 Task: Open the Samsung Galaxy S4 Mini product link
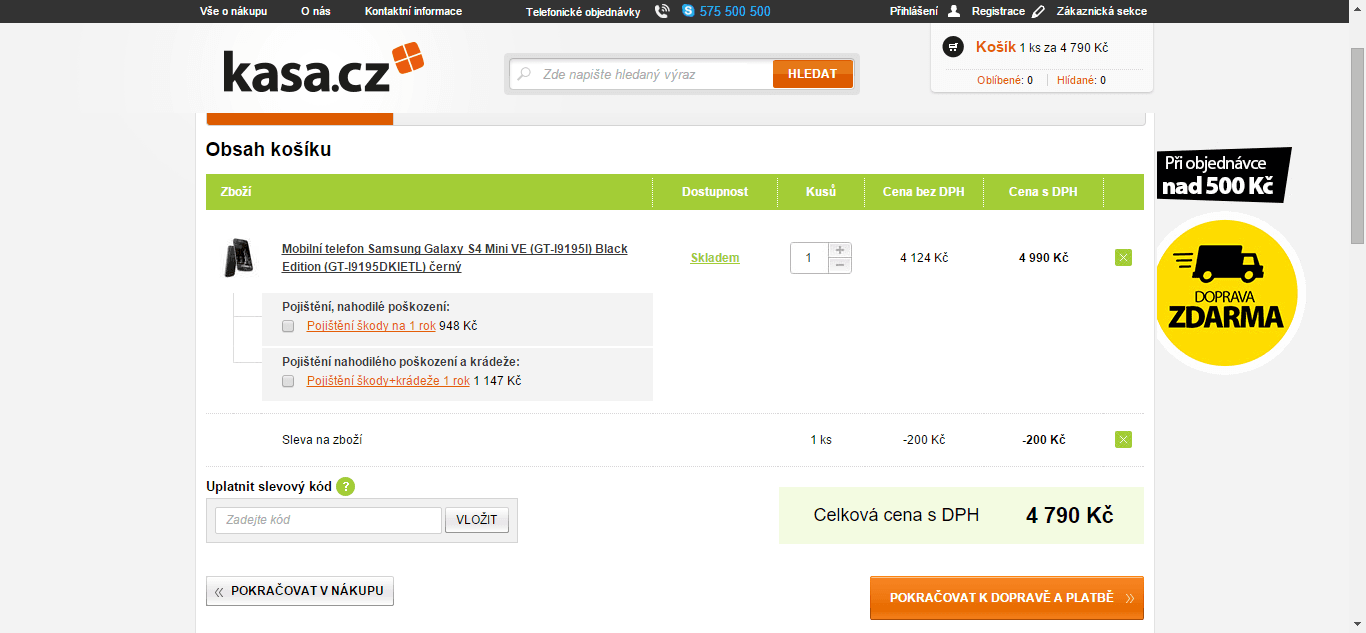455,258
